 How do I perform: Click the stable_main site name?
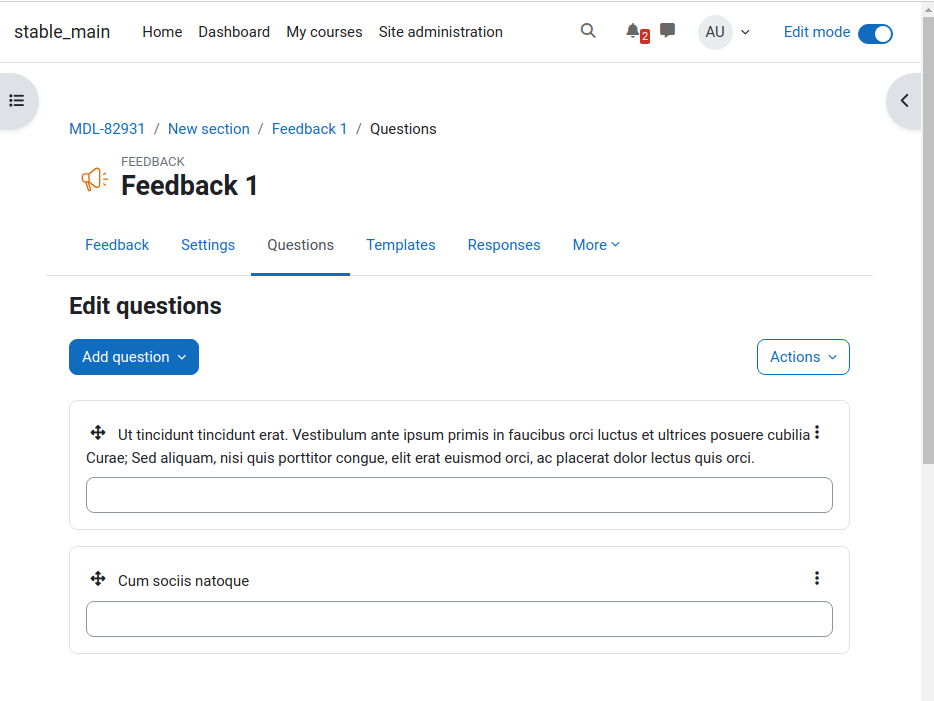[x=62, y=32]
